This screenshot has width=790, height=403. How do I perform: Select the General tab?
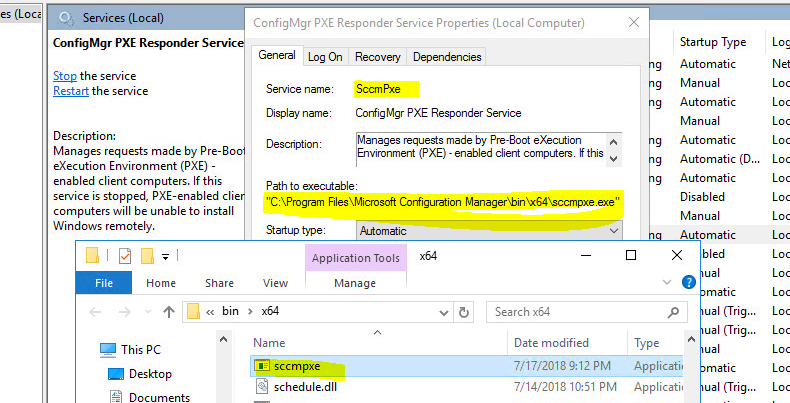pos(277,55)
